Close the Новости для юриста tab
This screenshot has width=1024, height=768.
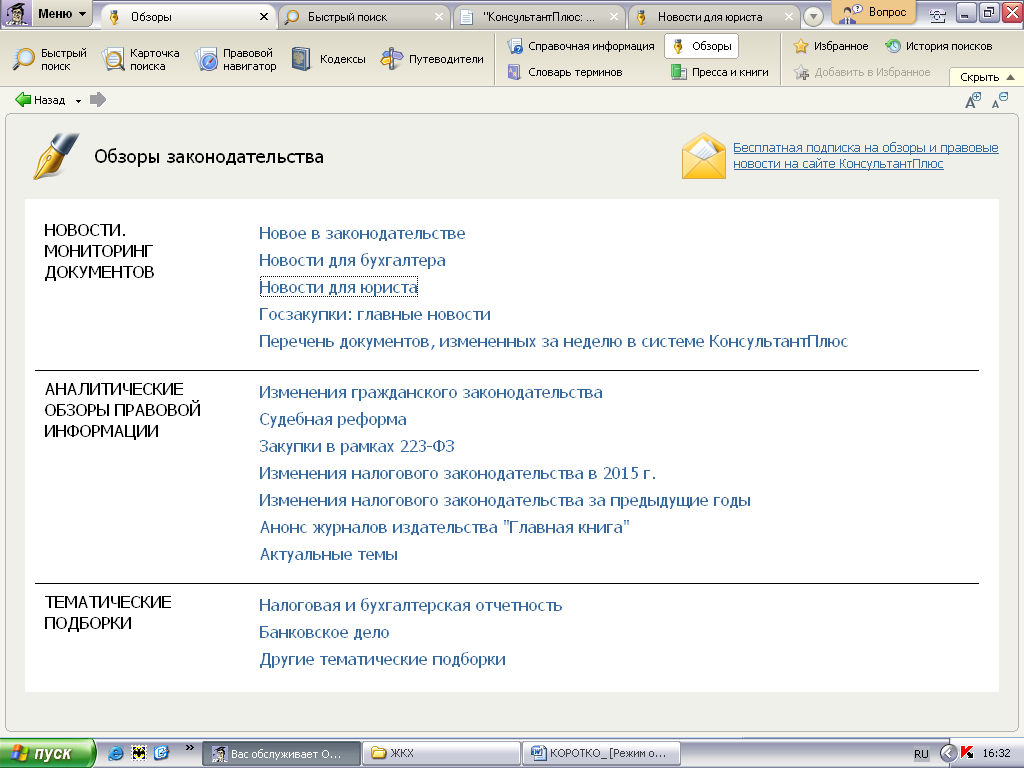click(x=789, y=17)
